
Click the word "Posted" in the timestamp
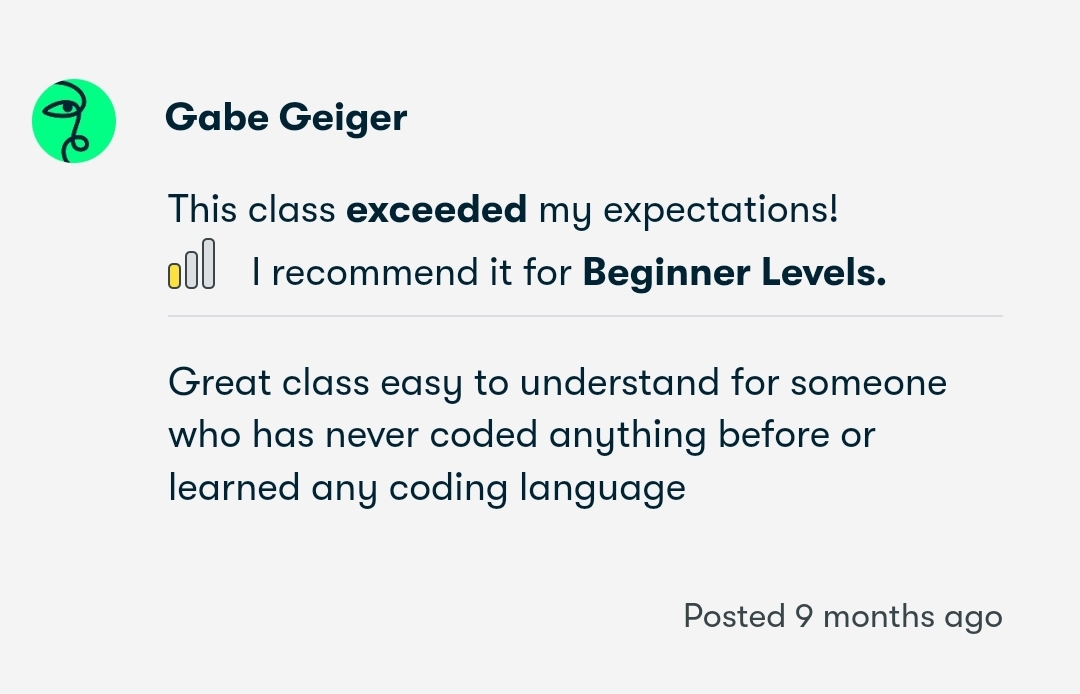[x=734, y=616]
